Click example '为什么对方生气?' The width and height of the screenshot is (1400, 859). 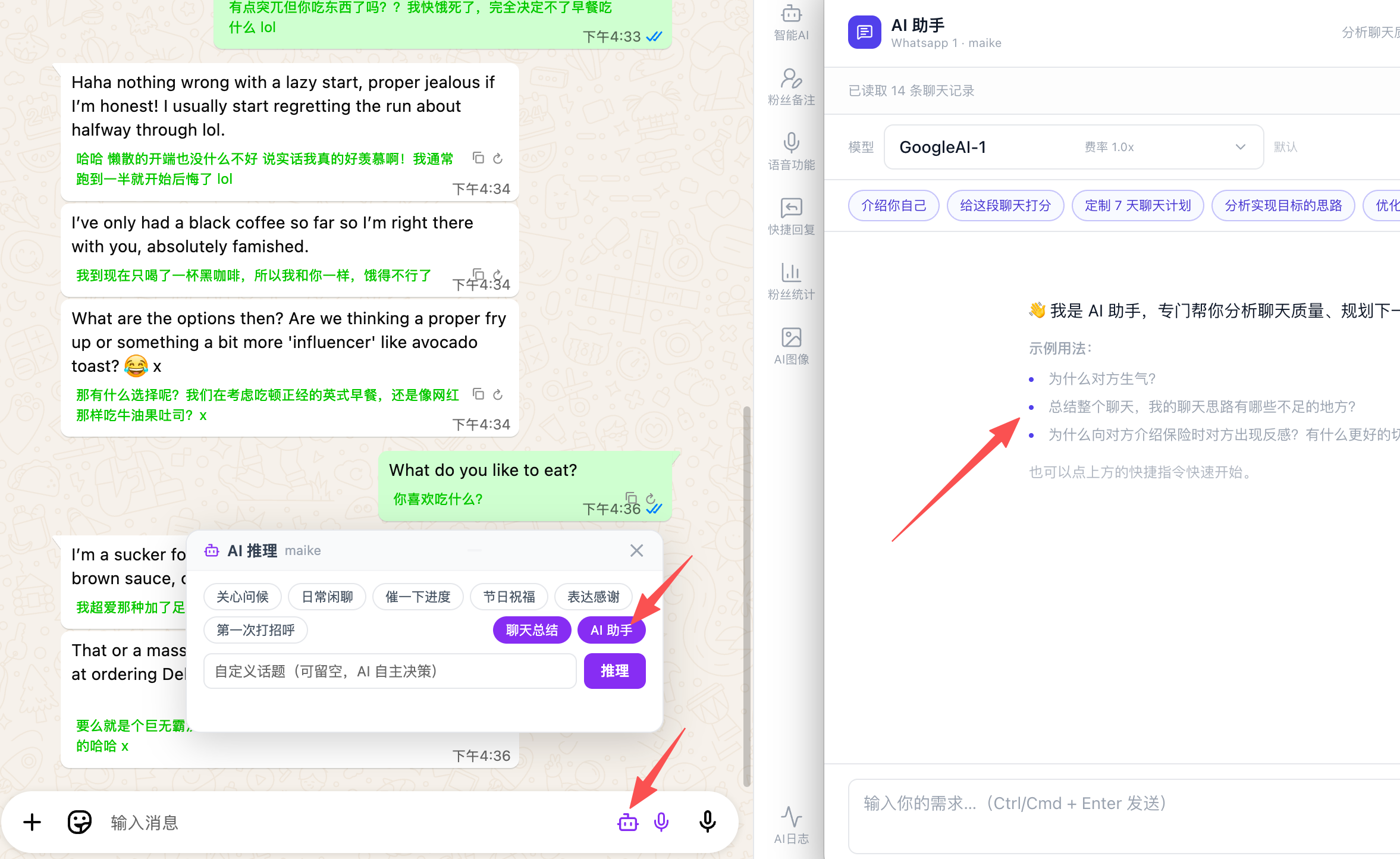click(x=1102, y=379)
